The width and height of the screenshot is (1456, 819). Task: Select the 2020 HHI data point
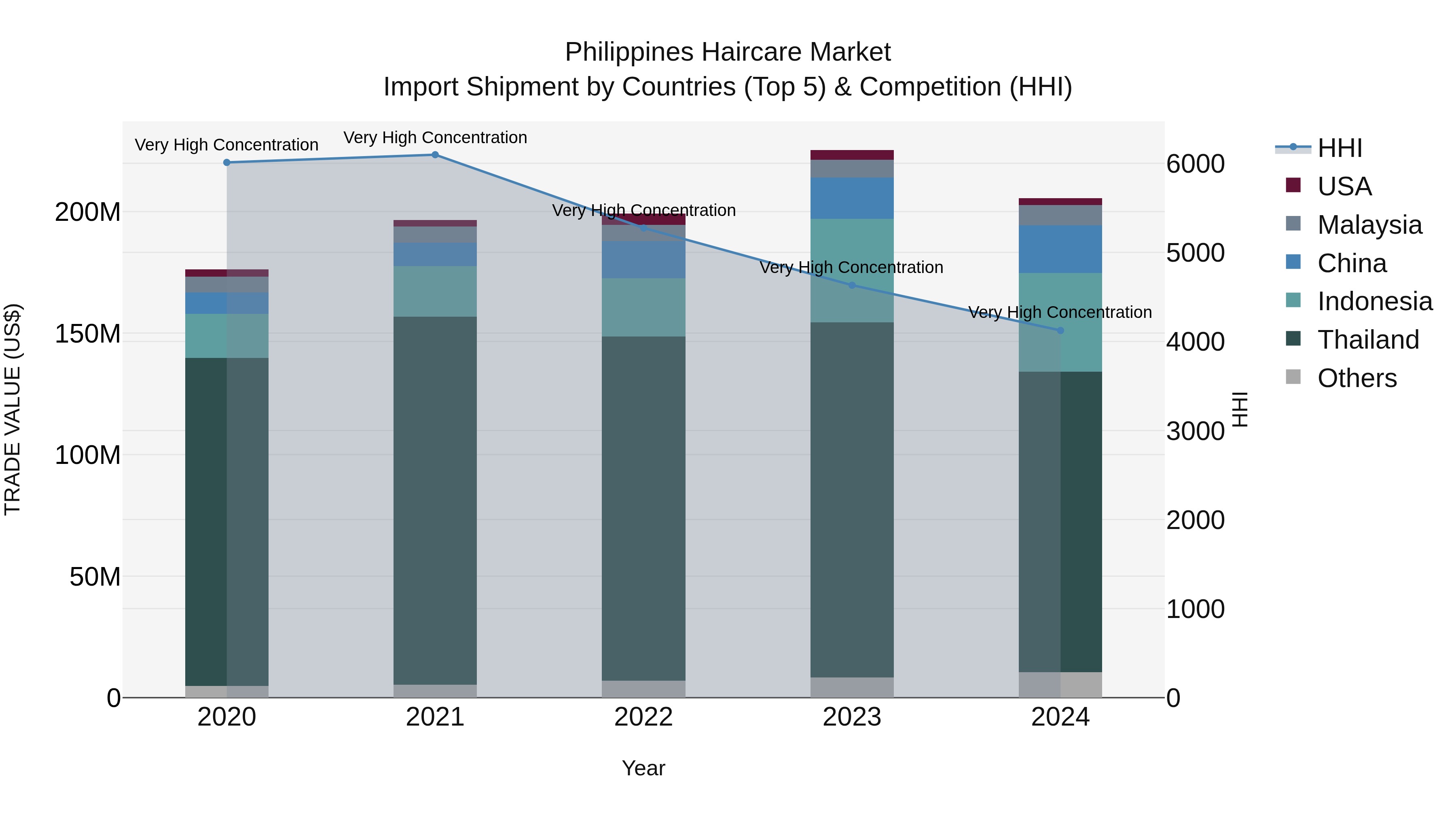point(226,162)
